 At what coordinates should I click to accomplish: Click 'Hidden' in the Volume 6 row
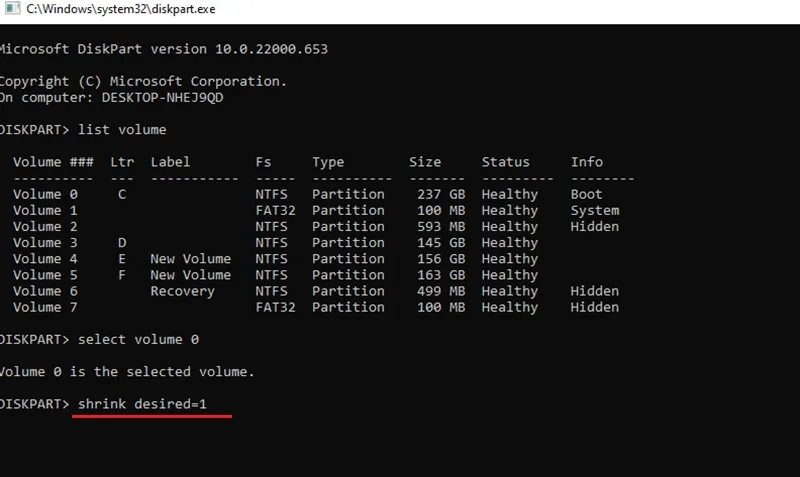595,291
